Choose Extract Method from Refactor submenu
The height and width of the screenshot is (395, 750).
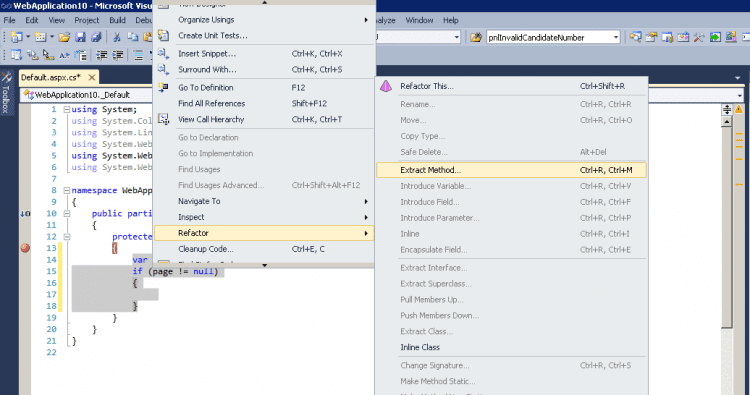click(511, 170)
